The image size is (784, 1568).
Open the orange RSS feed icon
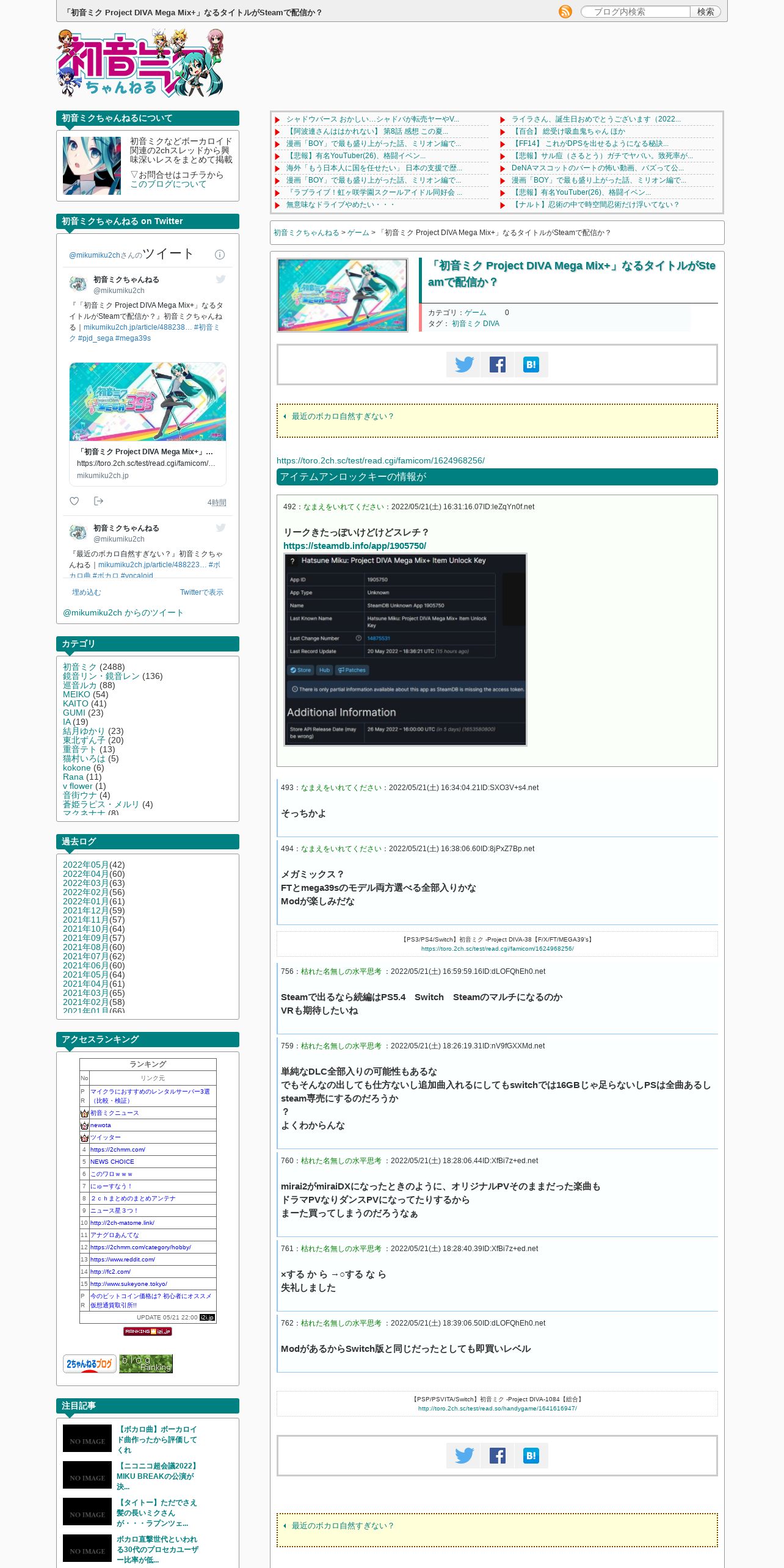(565, 12)
